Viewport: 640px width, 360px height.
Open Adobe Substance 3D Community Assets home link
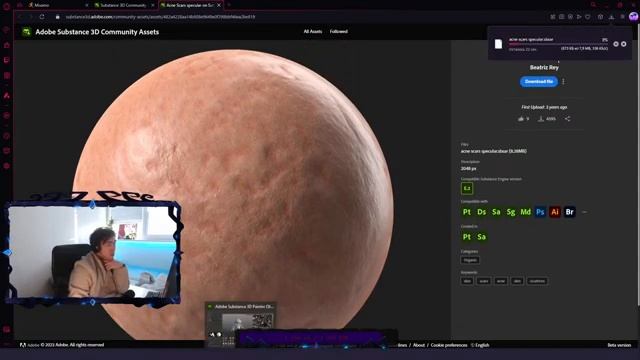tap(97, 32)
